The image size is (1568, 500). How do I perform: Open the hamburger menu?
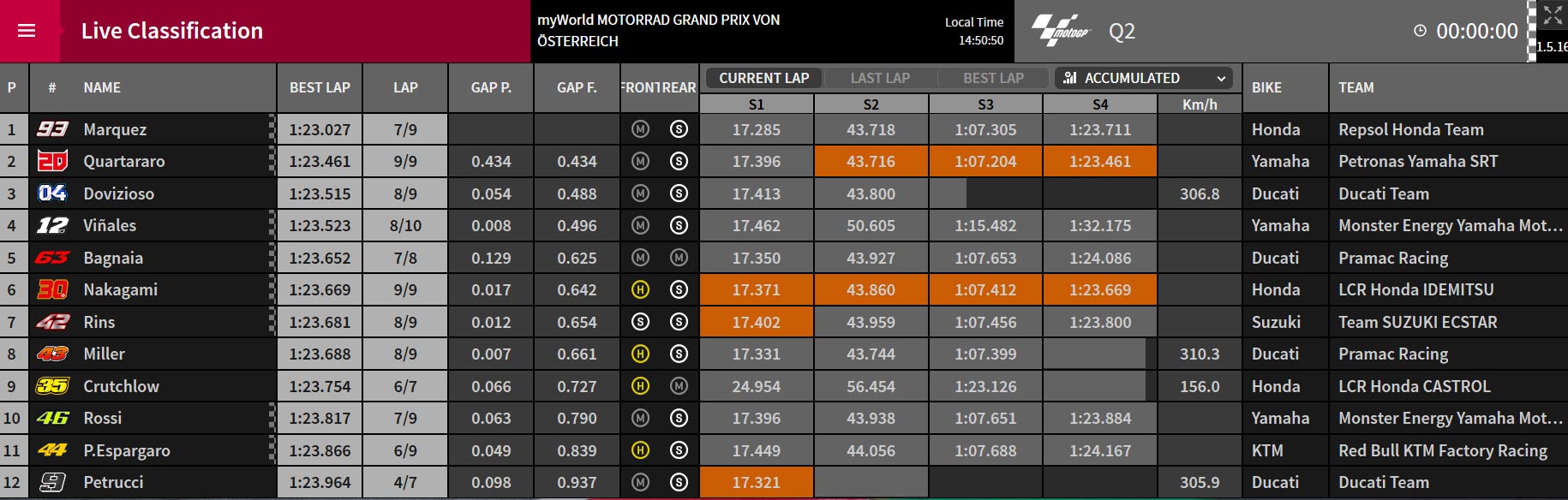click(x=27, y=31)
